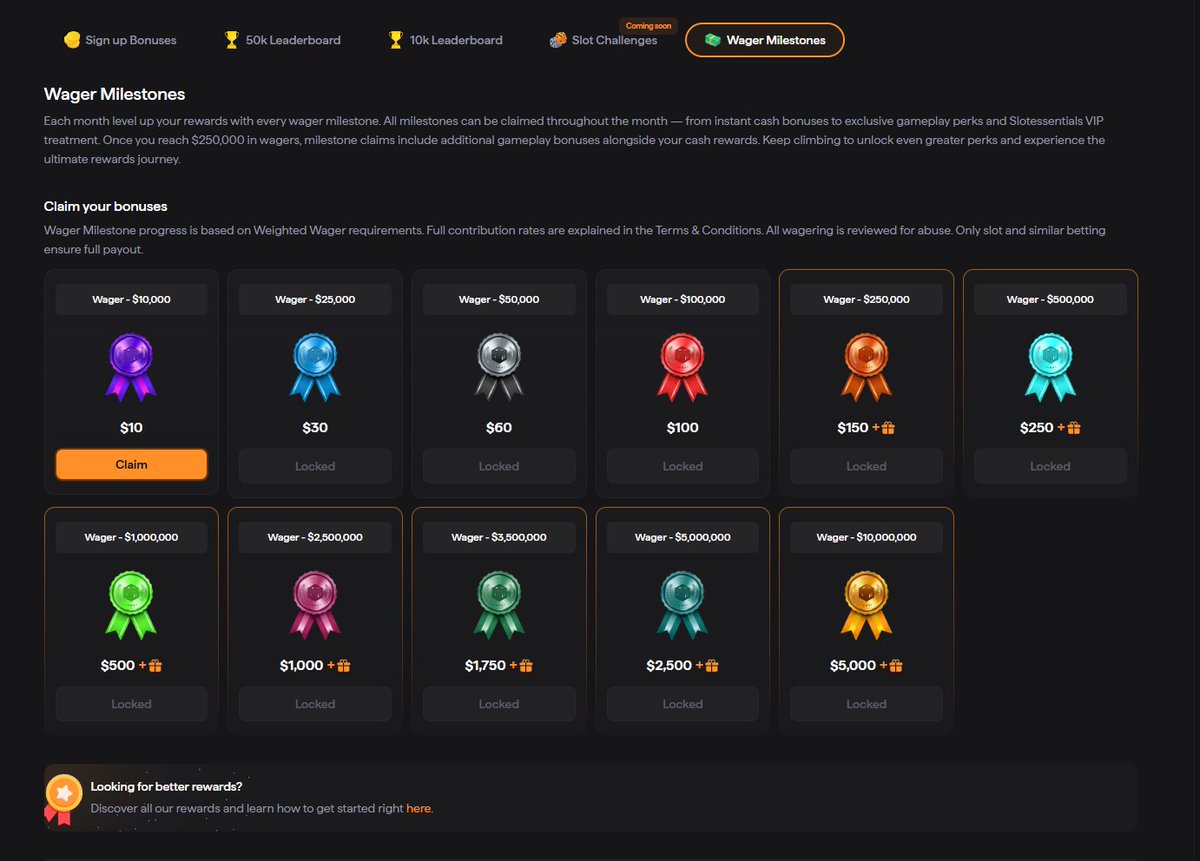Select the trophy icon next to 50k Leaderboard

[231, 40]
